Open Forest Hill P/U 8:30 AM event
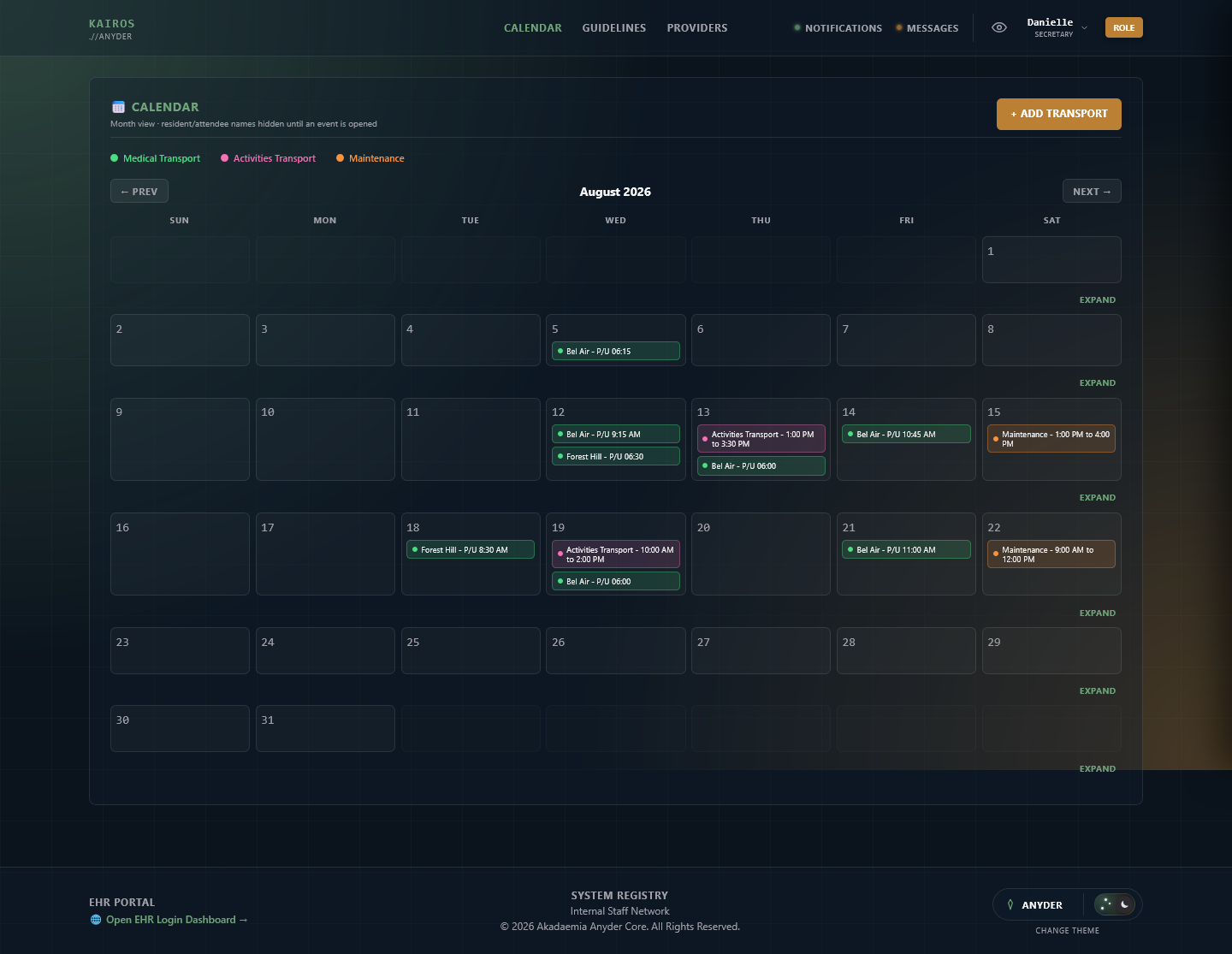The height and width of the screenshot is (954, 1232). pyautogui.click(x=471, y=550)
